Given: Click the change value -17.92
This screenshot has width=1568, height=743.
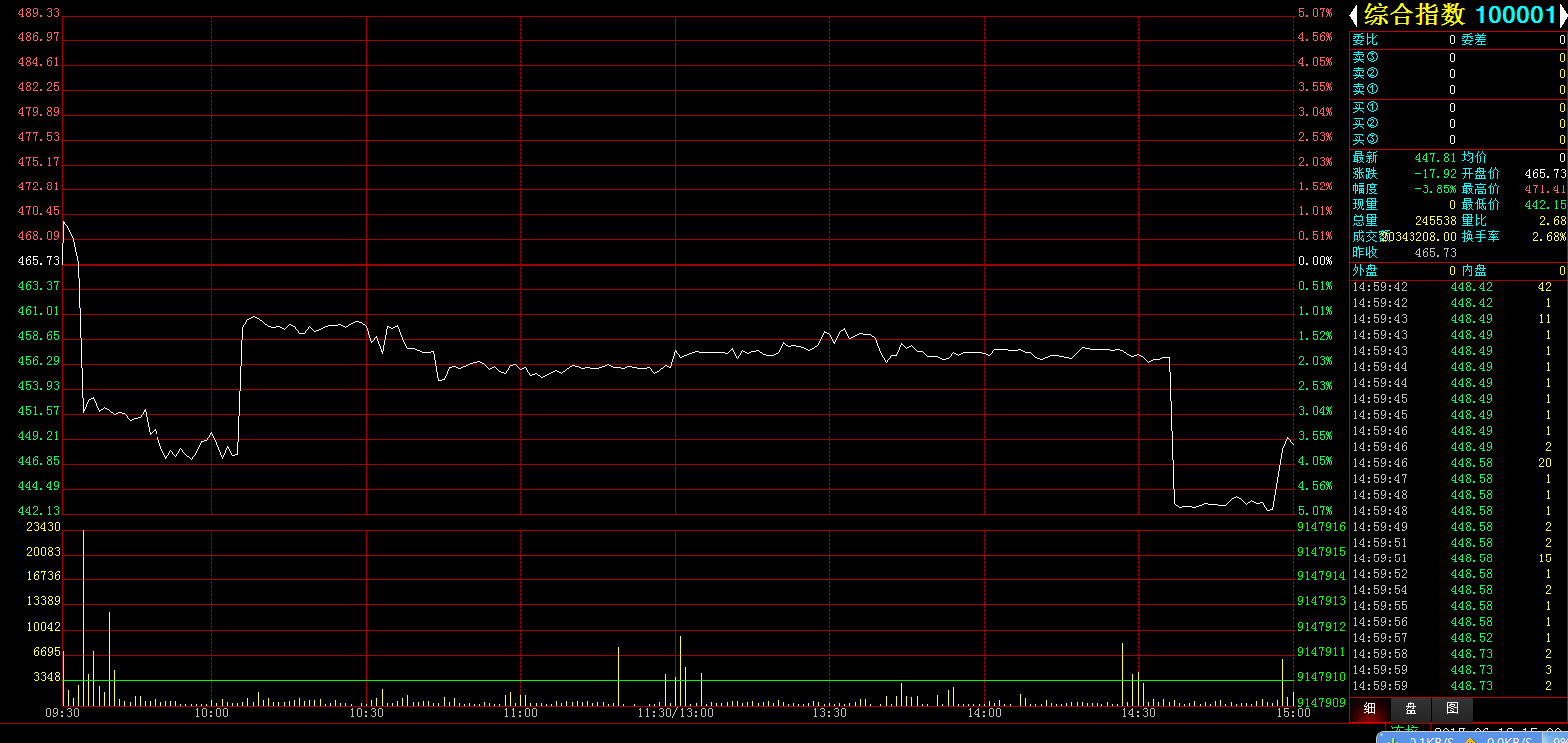Looking at the screenshot, I should click(x=1435, y=174).
